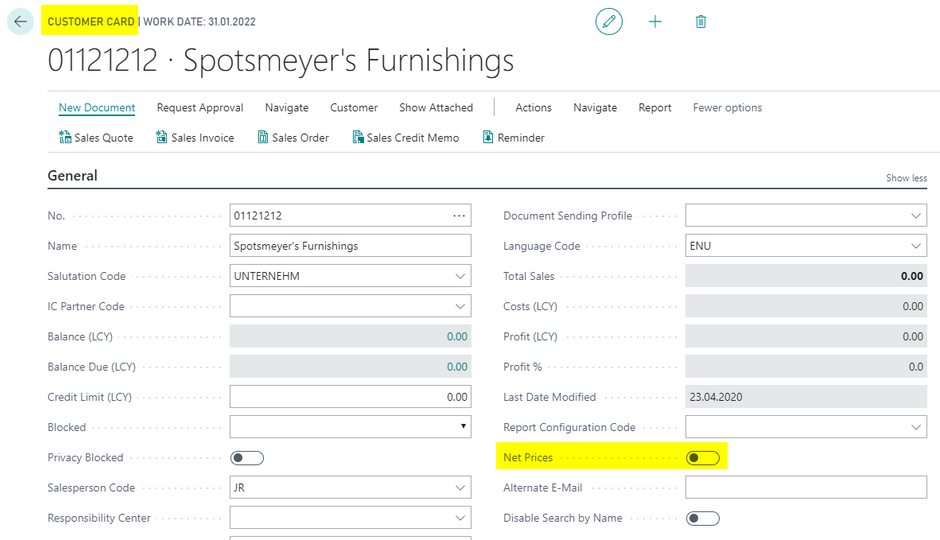
Task: Create a new Reminder document
Action: [x=513, y=138]
